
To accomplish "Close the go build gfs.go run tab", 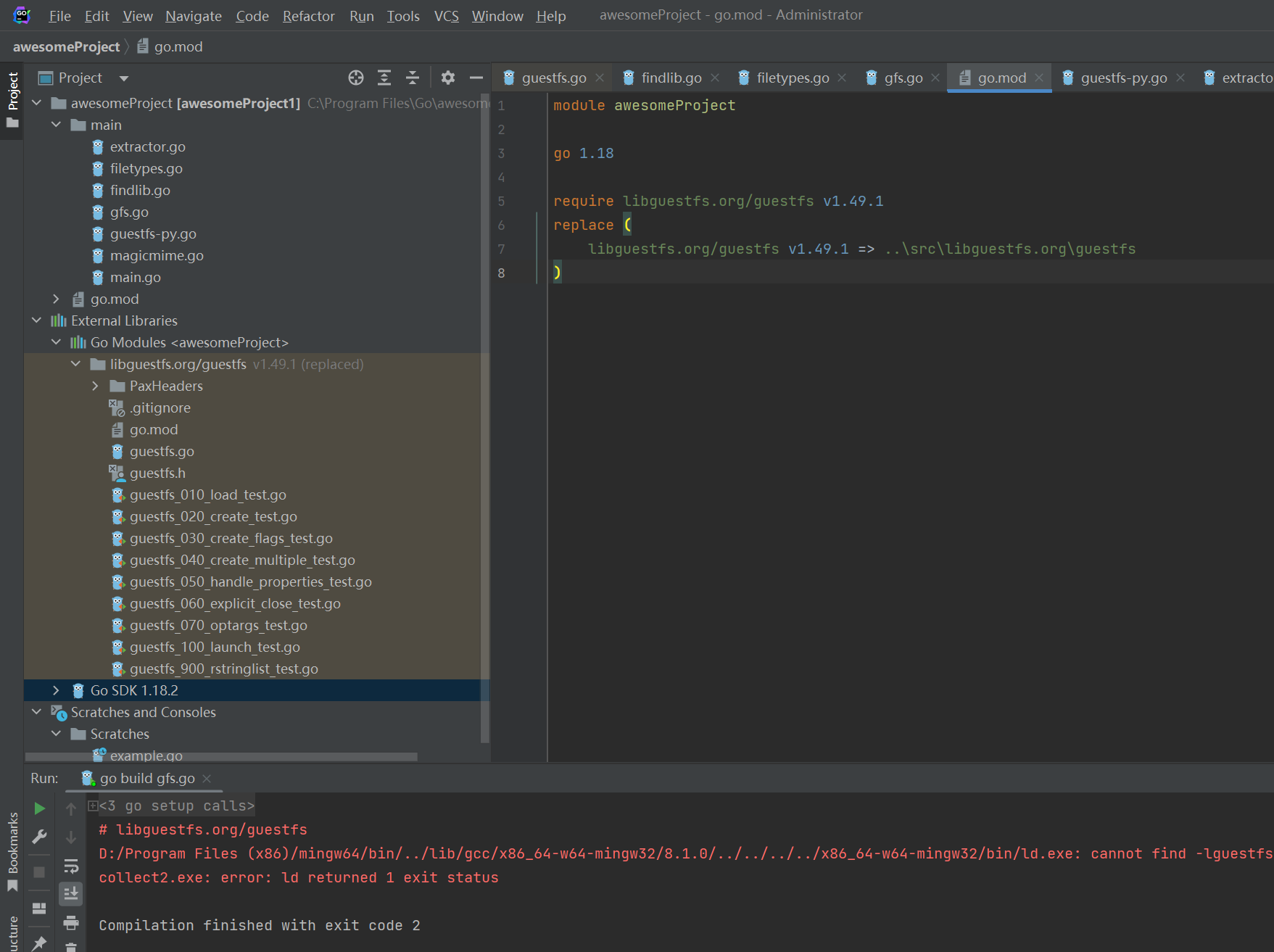I will coord(207,778).
